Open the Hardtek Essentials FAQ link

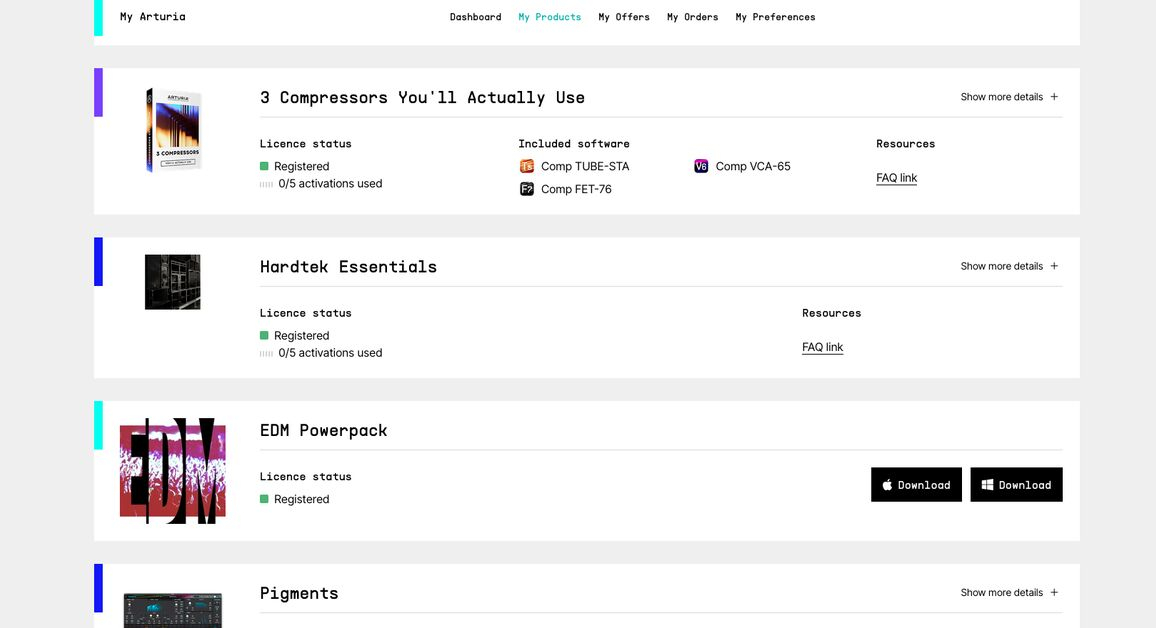[x=822, y=347]
